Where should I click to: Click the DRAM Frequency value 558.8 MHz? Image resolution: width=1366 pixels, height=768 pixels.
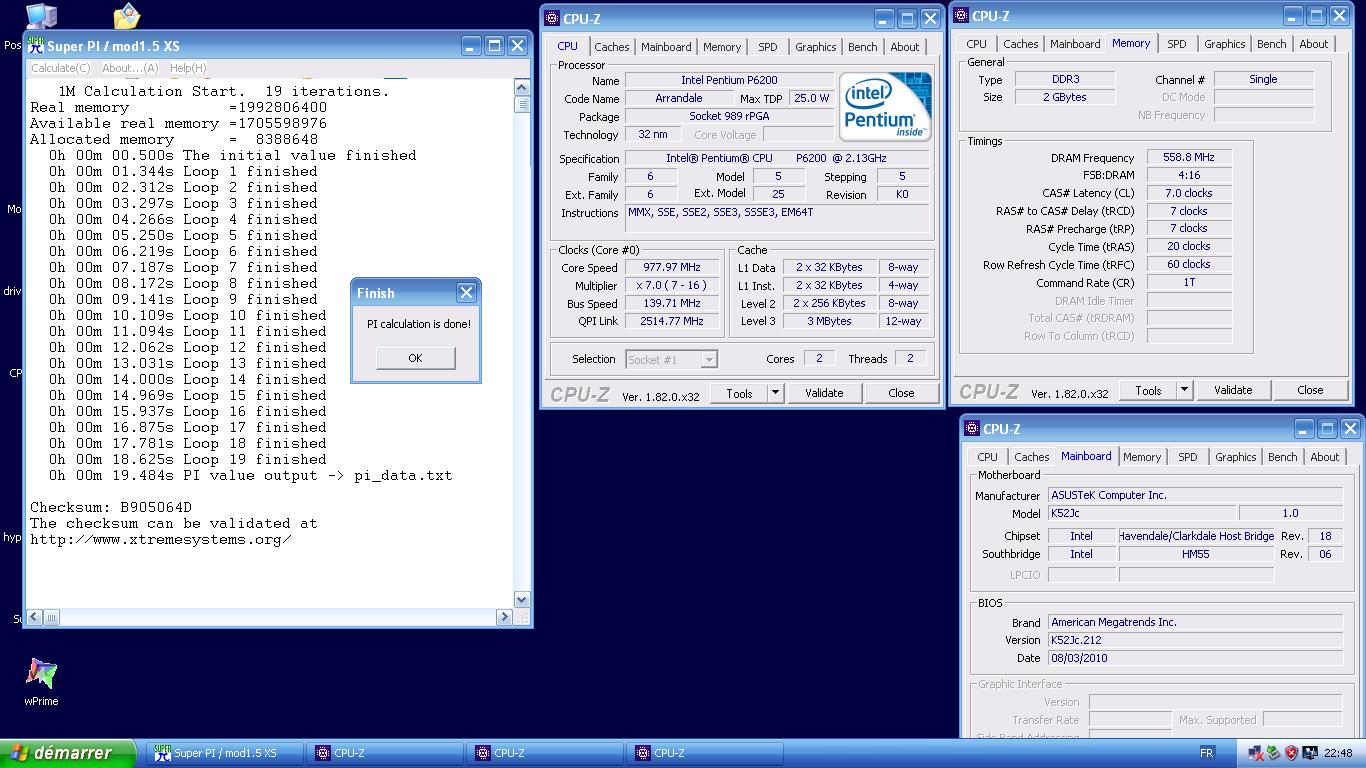pyautogui.click(x=1189, y=157)
